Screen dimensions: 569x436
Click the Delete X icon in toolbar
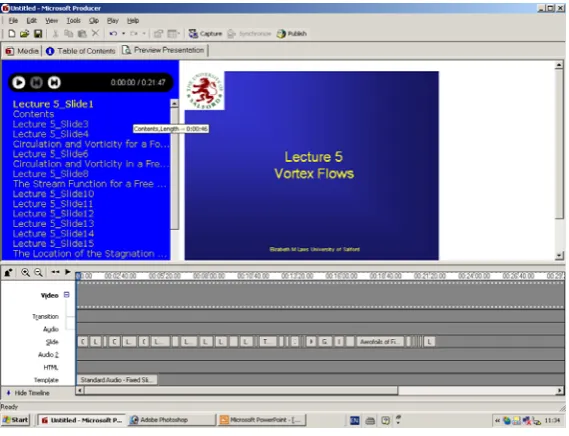(x=95, y=33)
